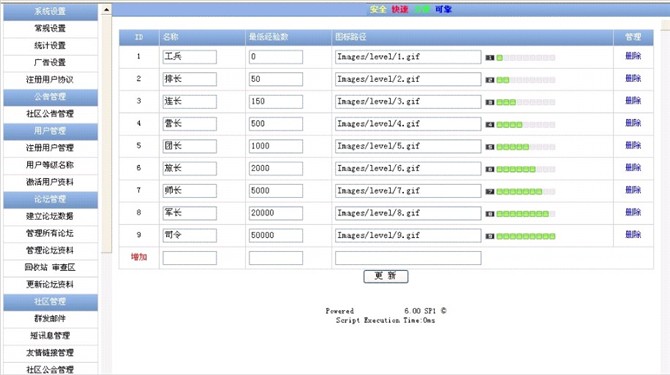Viewport: 670px width, 375px height.
Task: Focus the experience field showing 50
Action: click(276, 79)
